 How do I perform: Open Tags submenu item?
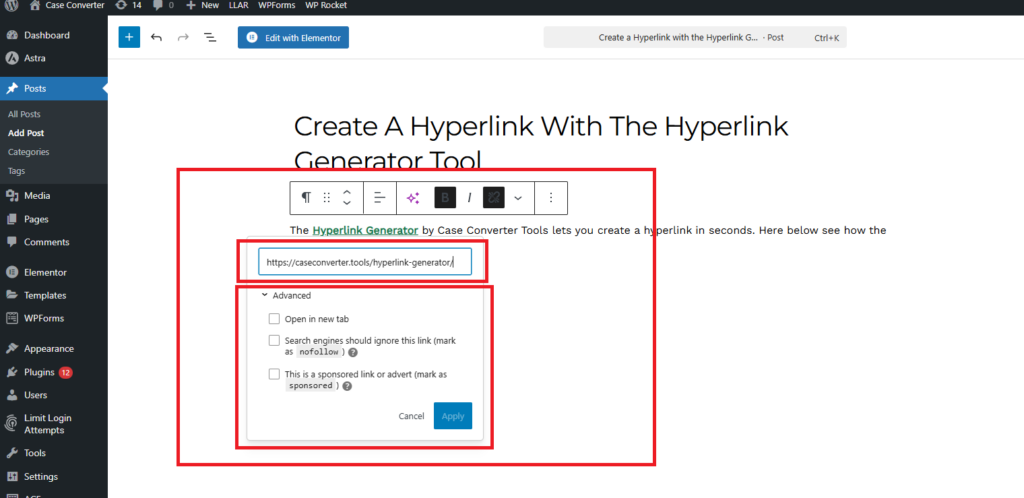tap(16, 171)
